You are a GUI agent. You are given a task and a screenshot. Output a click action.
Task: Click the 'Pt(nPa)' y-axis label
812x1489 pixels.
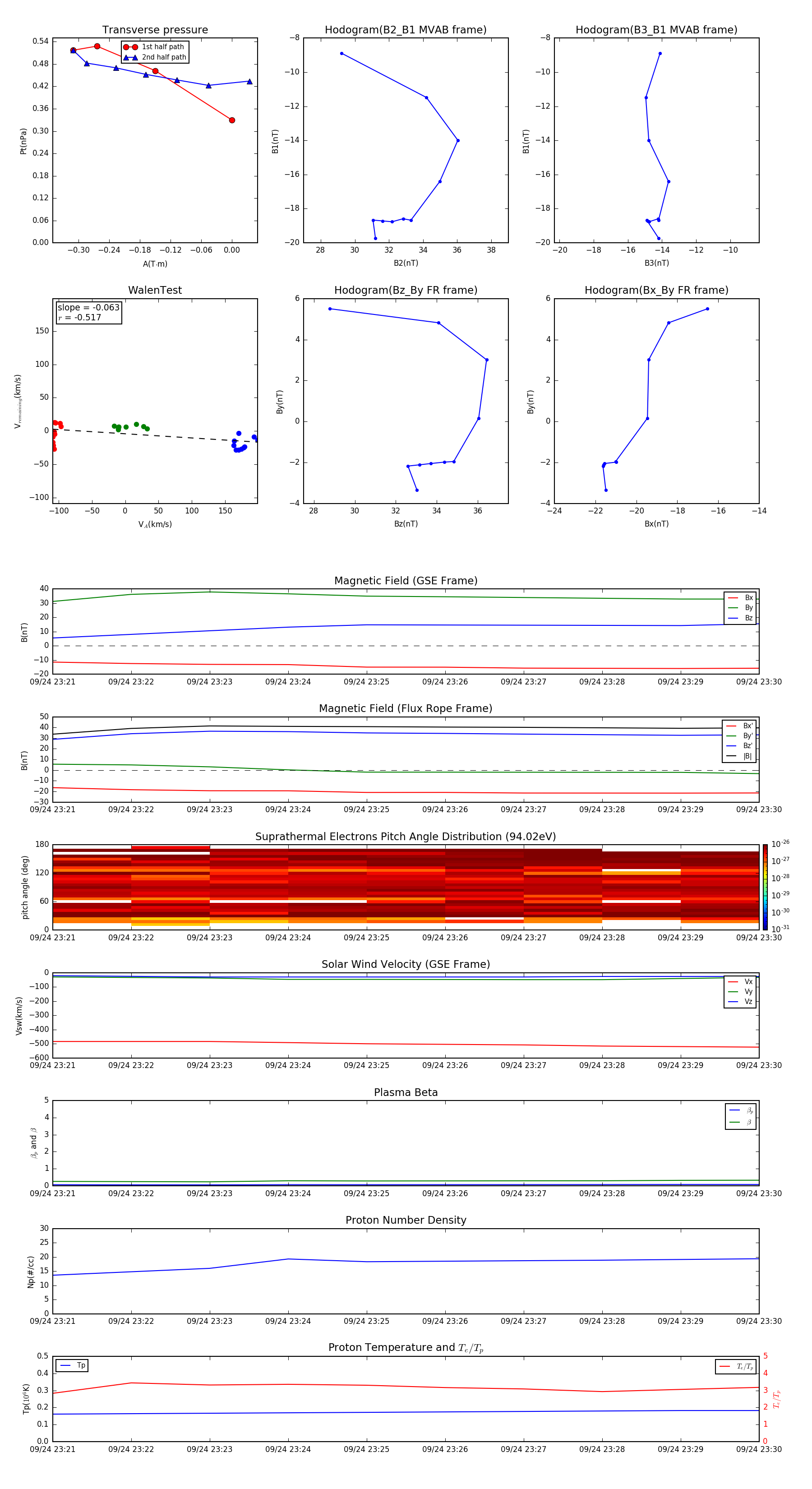click(23, 141)
